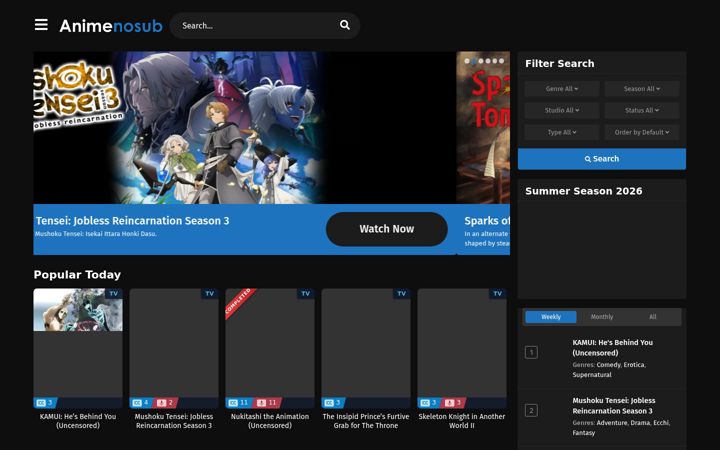
Task: Click the Drama genre link
Action: [640, 422]
